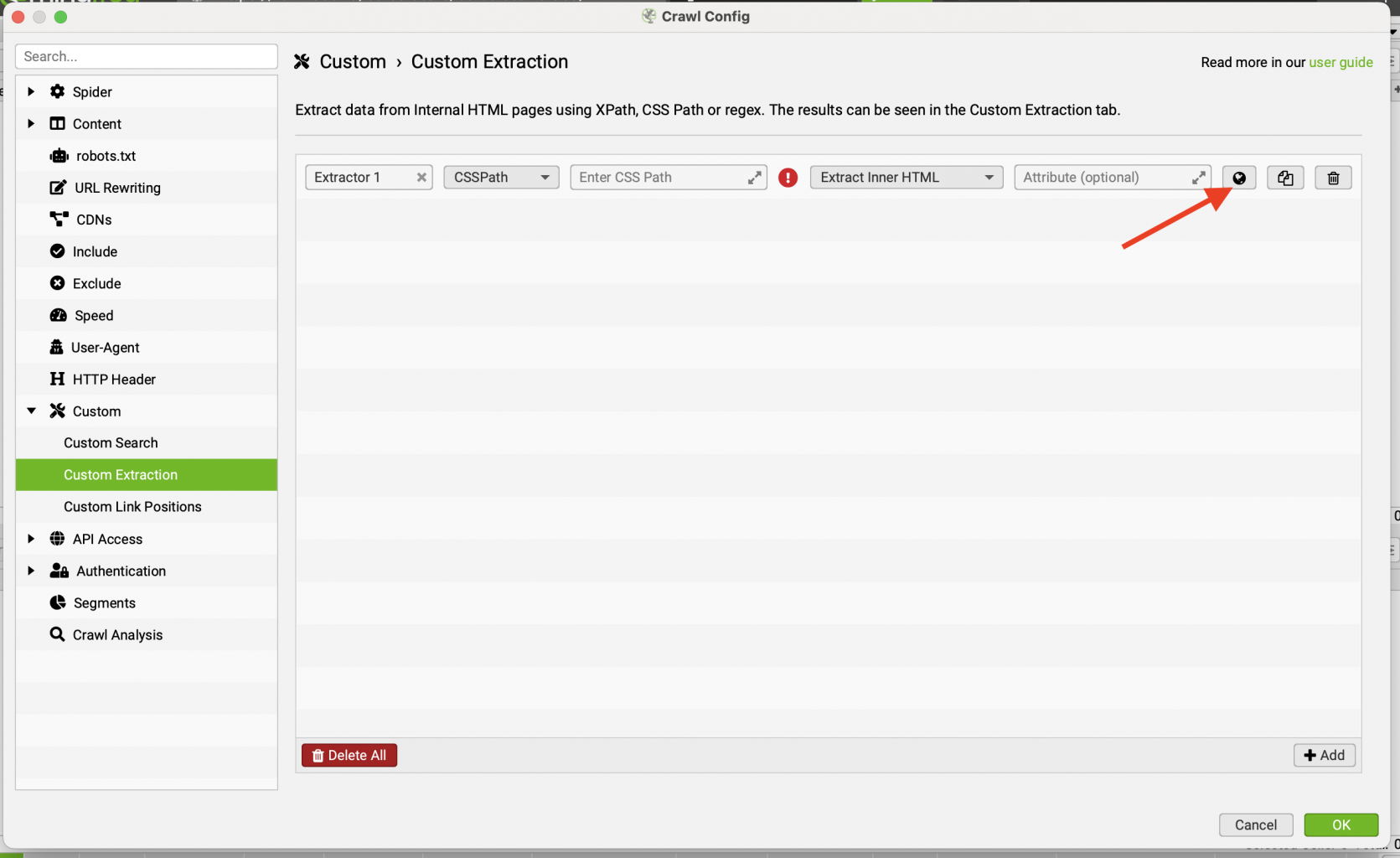
Task: Expand the API Access tree section
Action: coord(31,539)
